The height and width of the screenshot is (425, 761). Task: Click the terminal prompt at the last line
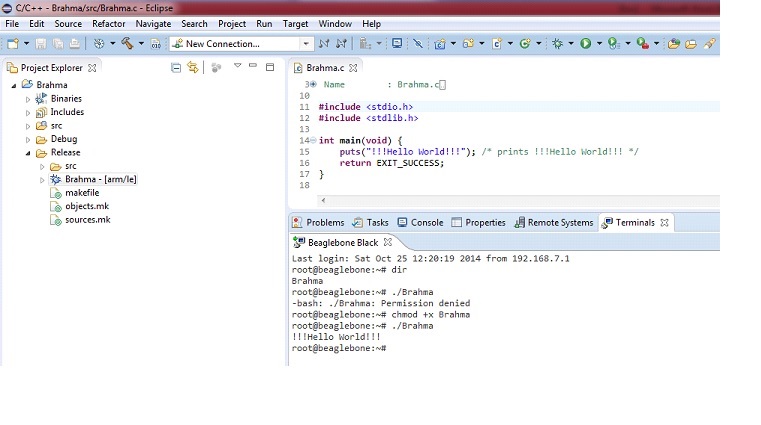point(339,348)
